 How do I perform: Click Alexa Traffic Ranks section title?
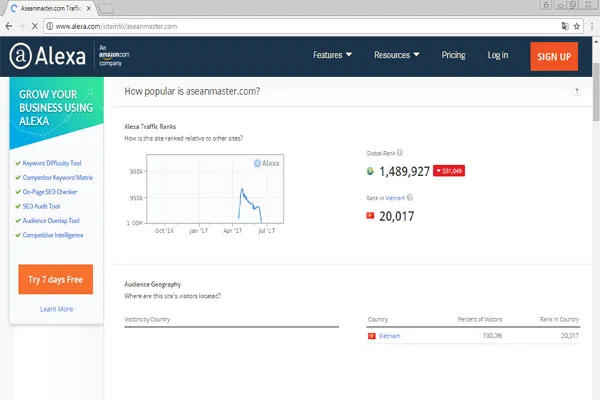coord(150,126)
